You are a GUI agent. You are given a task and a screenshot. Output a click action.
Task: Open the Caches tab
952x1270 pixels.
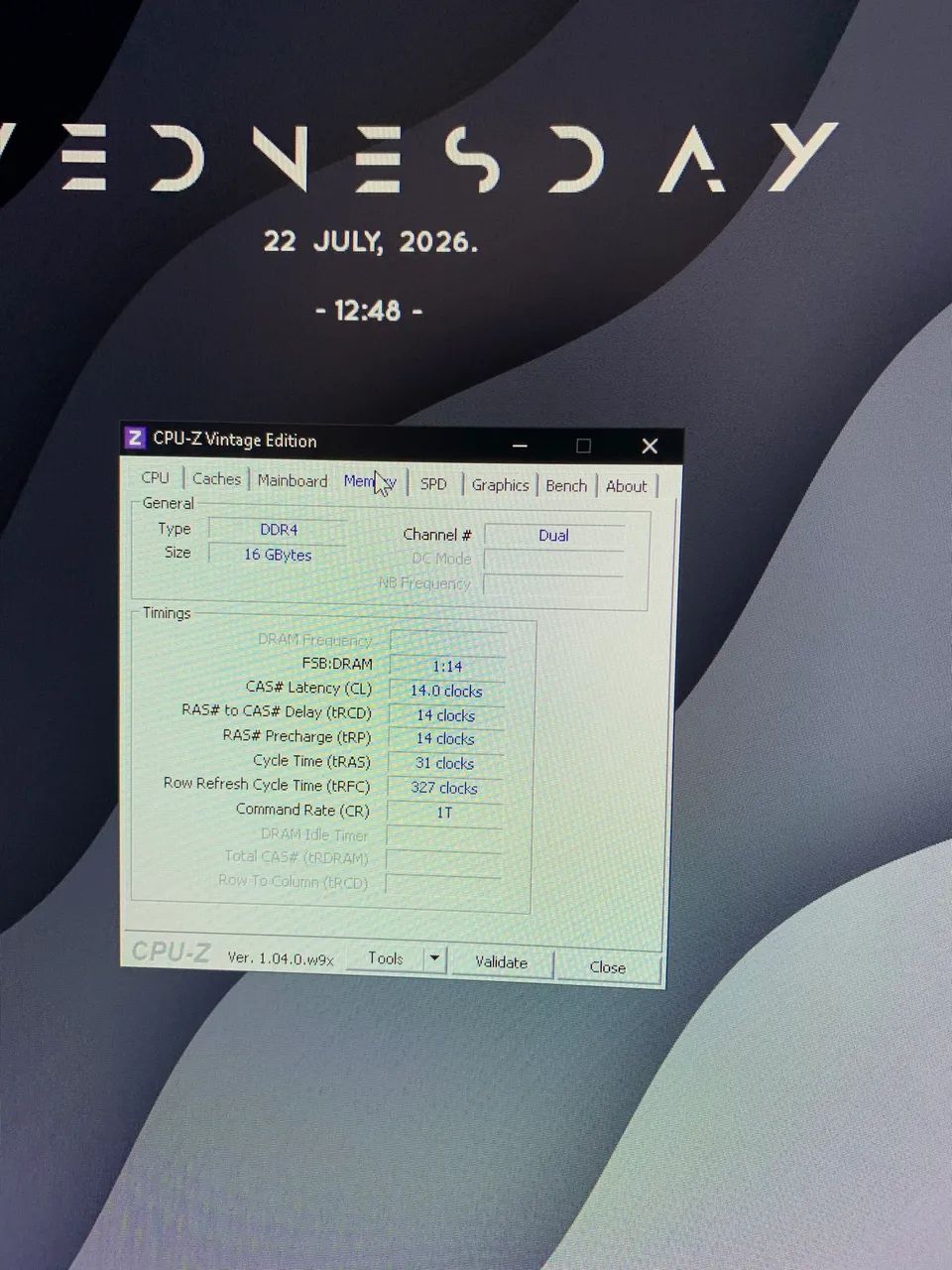click(x=216, y=478)
